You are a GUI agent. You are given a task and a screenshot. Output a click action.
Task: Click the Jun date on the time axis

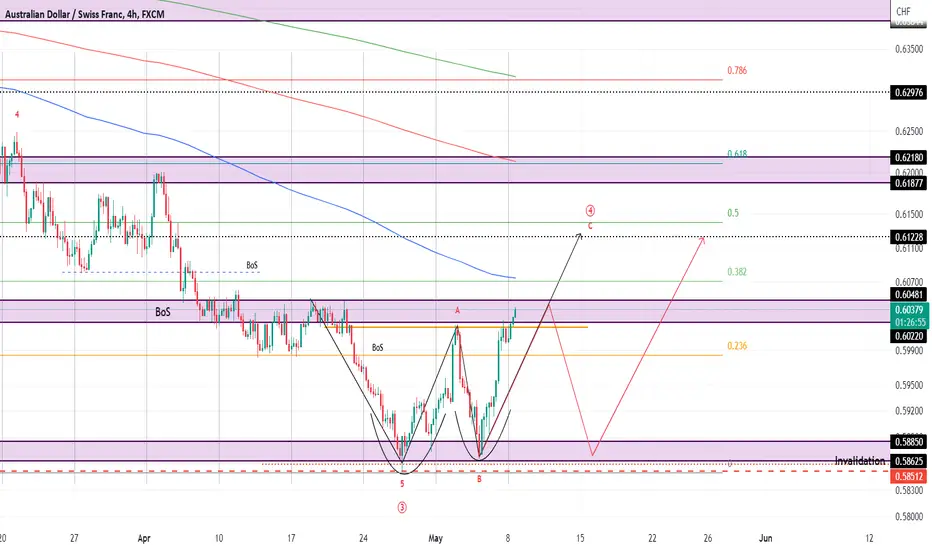(766, 538)
